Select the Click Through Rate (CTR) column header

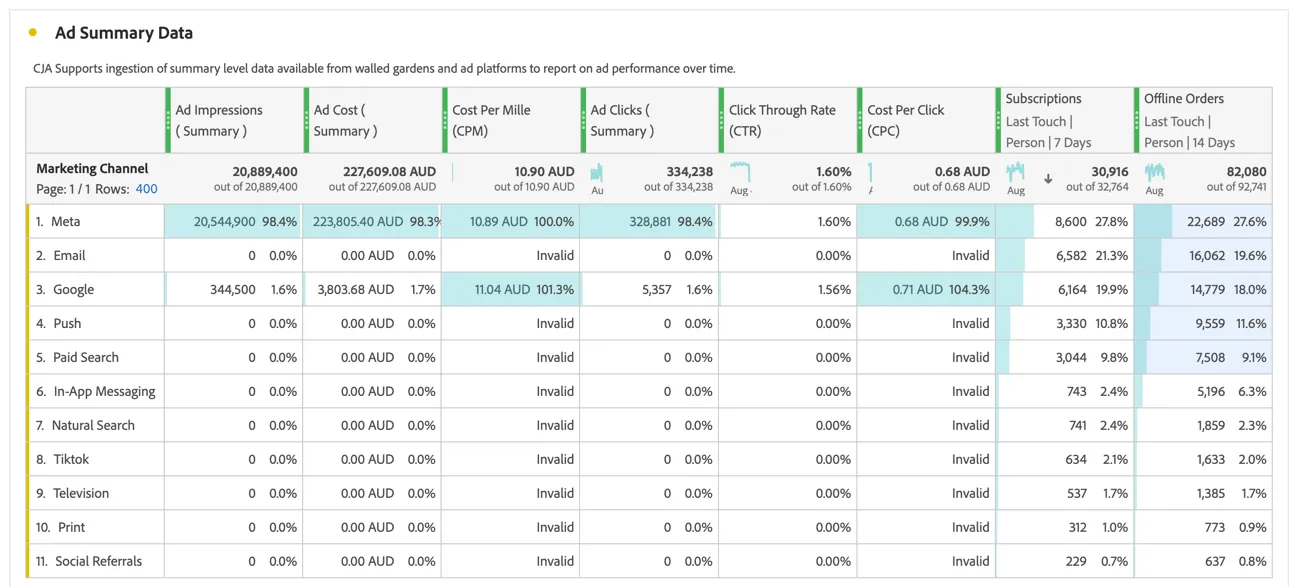point(788,120)
